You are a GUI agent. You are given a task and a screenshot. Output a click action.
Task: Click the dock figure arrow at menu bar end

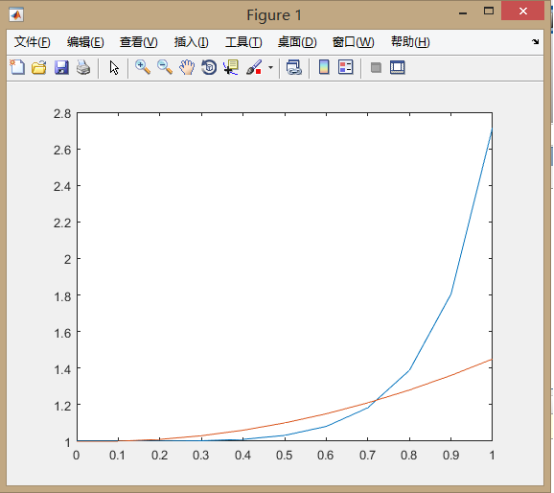click(x=535, y=42)
